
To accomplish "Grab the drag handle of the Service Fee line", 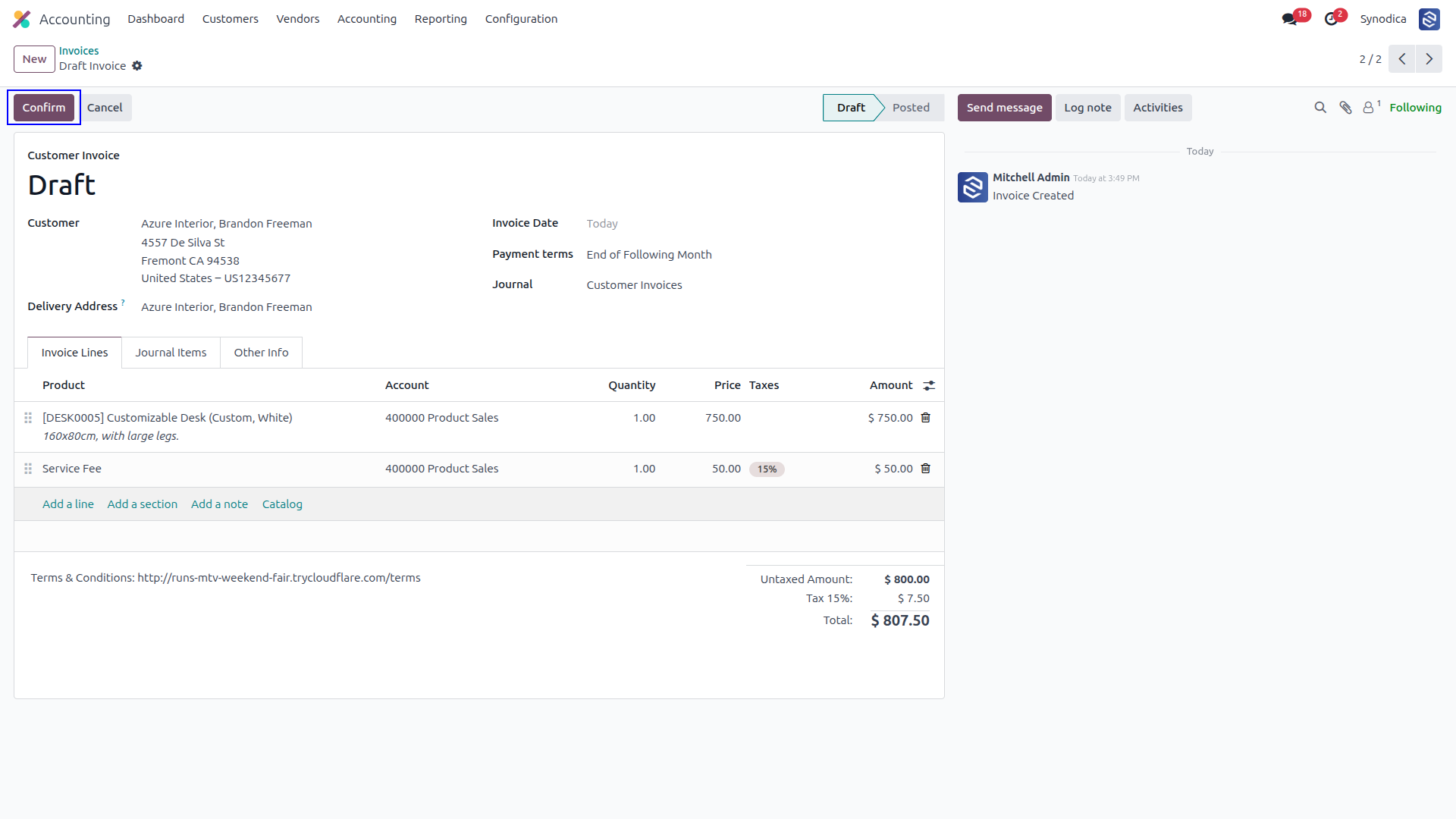I will tap(28, 469).
